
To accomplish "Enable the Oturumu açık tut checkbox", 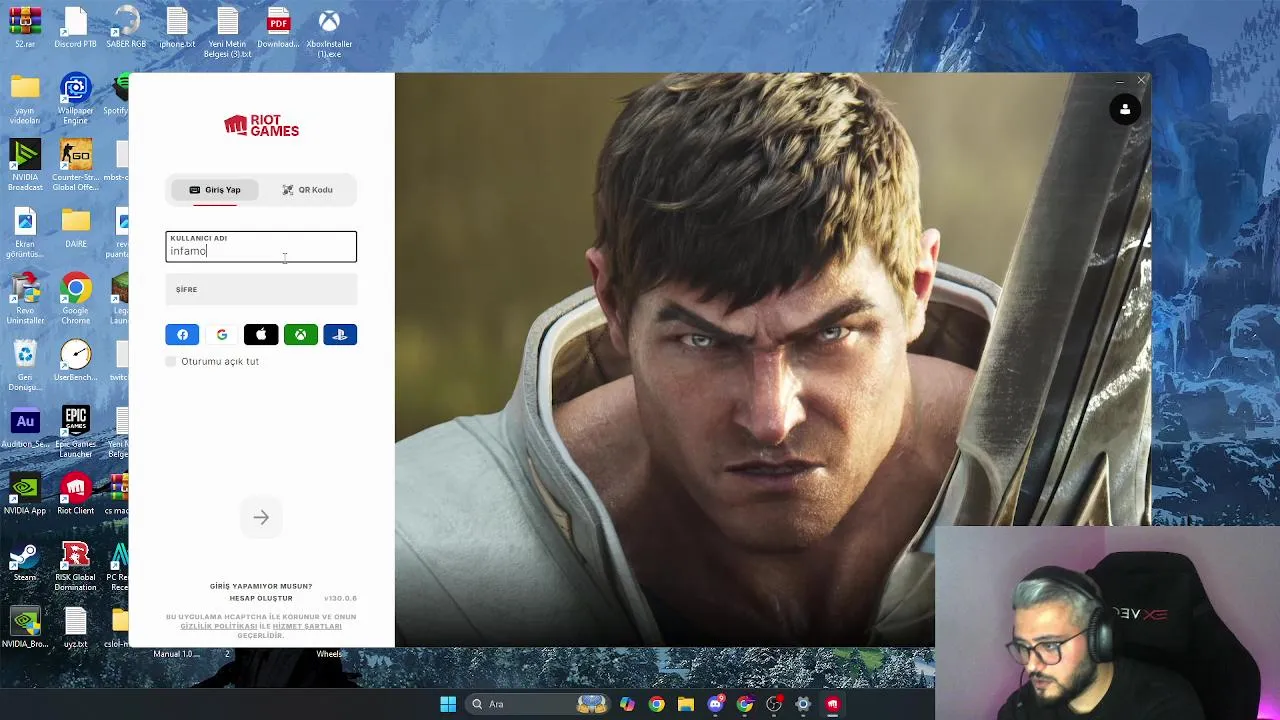I will [171, 361].
